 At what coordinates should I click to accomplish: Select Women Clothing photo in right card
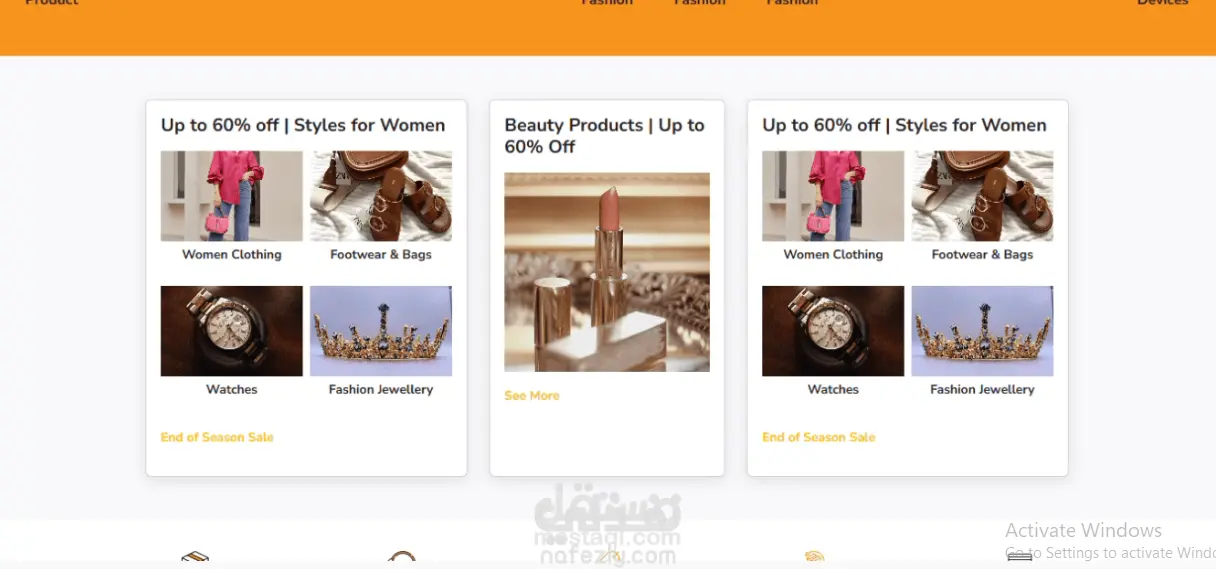(833, 196)
